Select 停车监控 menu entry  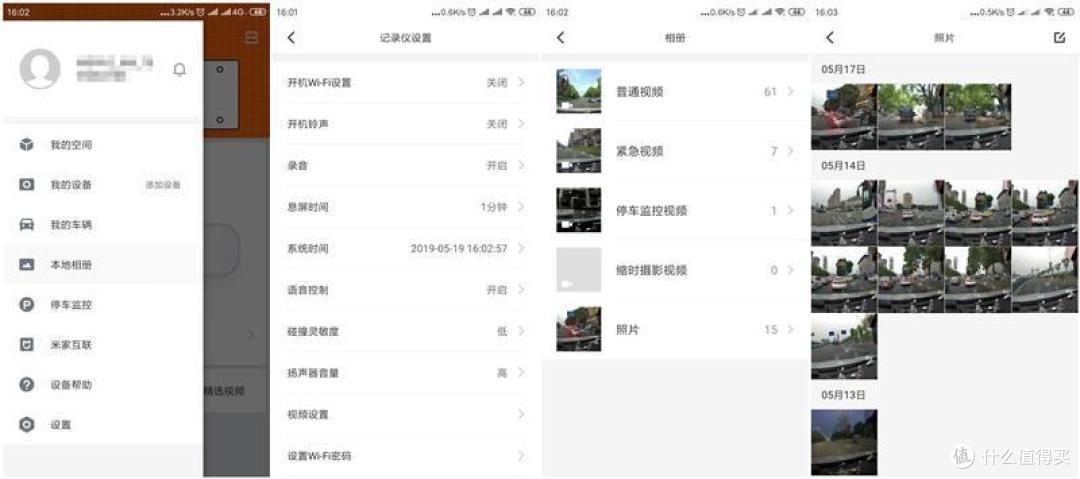click(x=102, y=305)
